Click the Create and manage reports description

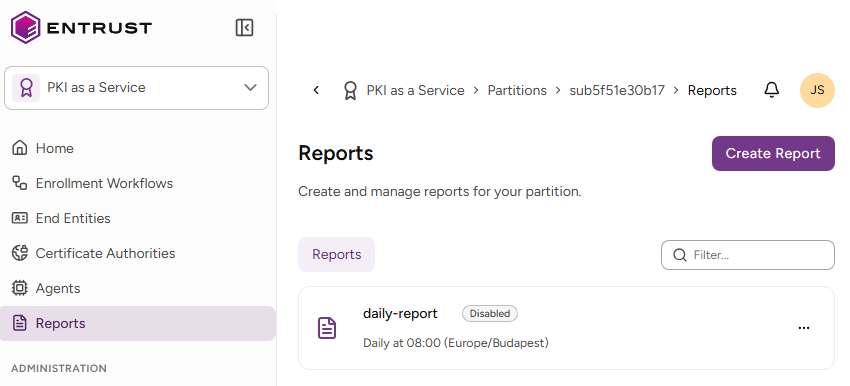(x=440, y=192)
